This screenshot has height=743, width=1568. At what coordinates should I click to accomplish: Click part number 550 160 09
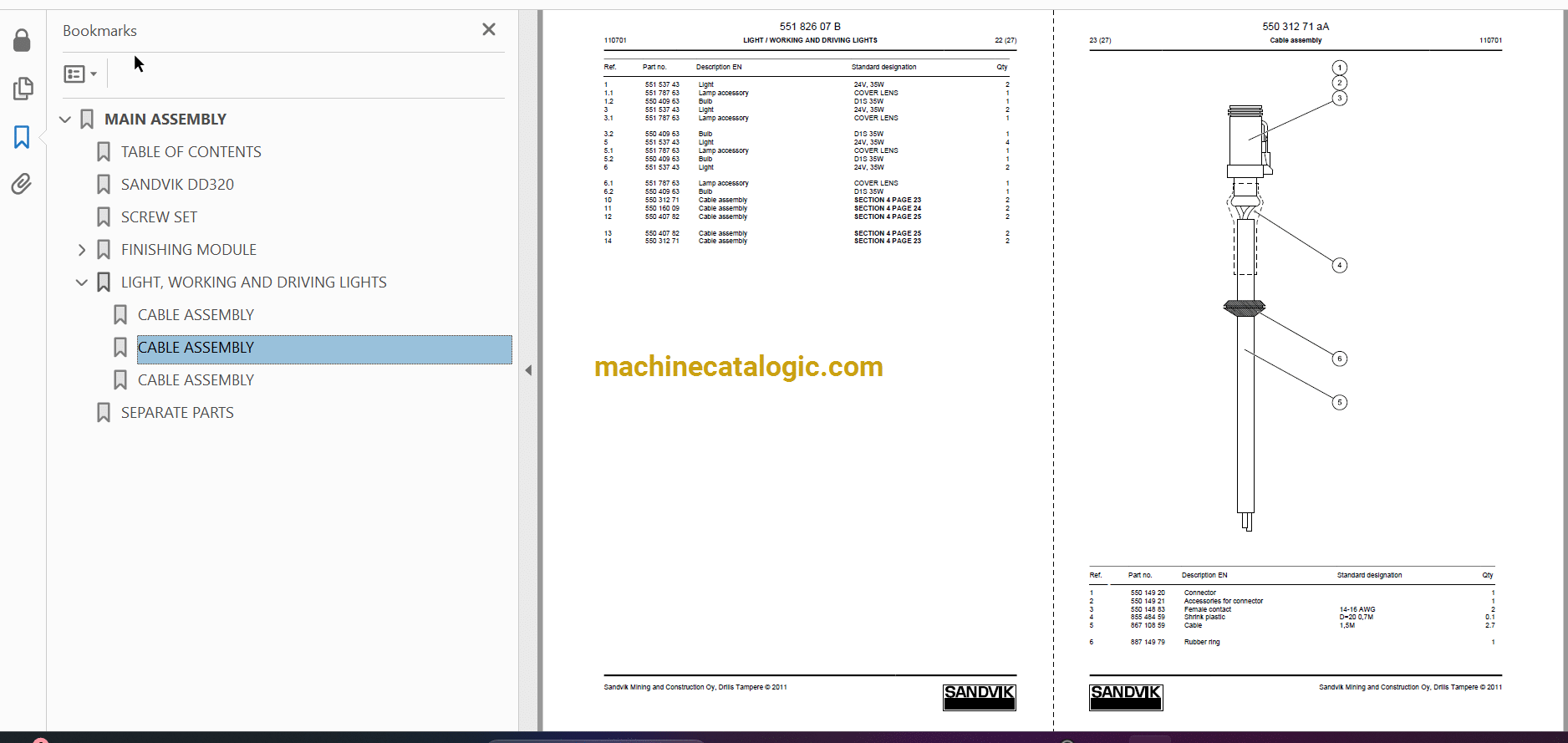662,208
